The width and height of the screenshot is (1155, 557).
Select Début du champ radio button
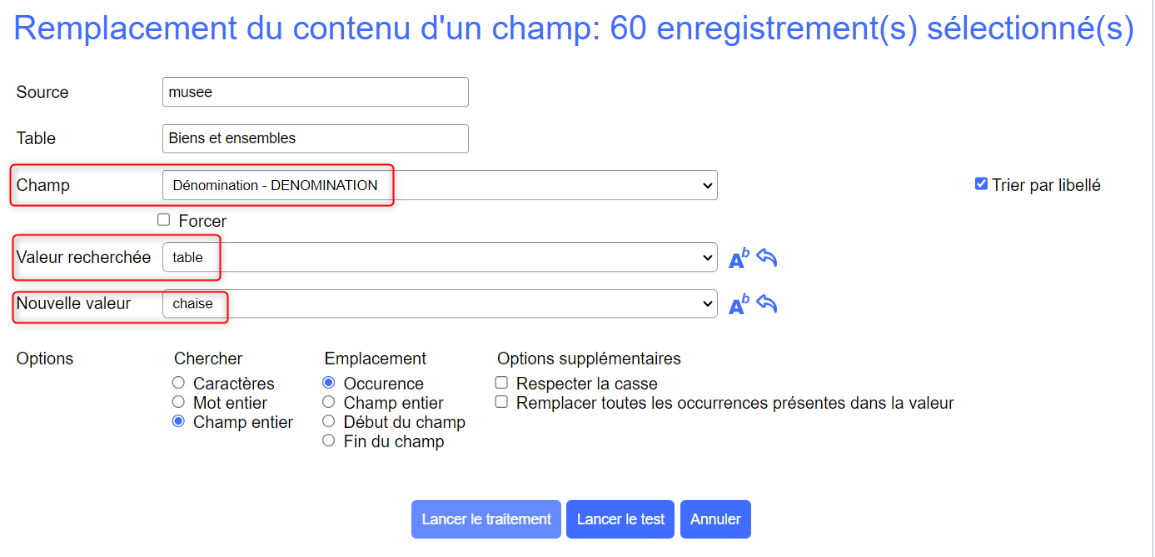point(329,422)
